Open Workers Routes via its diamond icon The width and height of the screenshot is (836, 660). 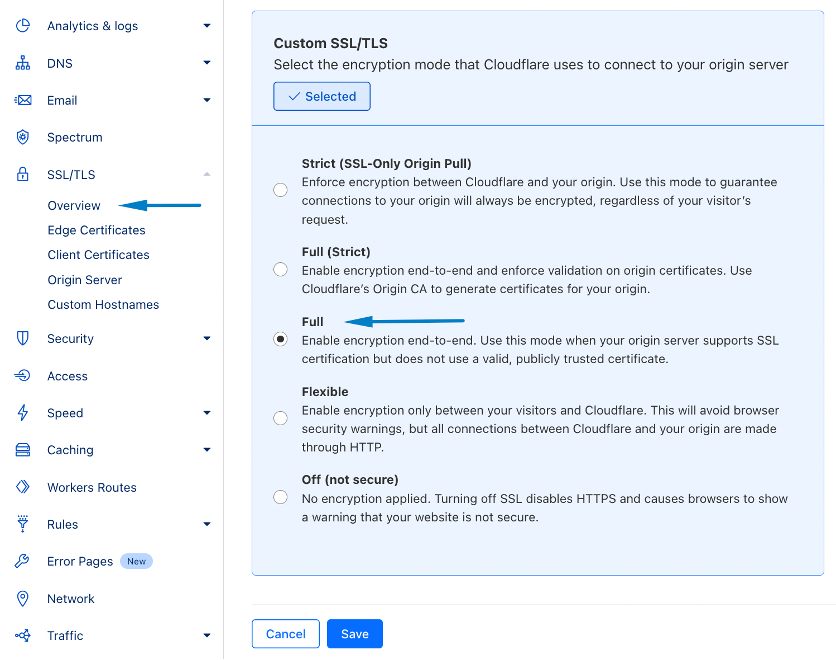point(22,487)
